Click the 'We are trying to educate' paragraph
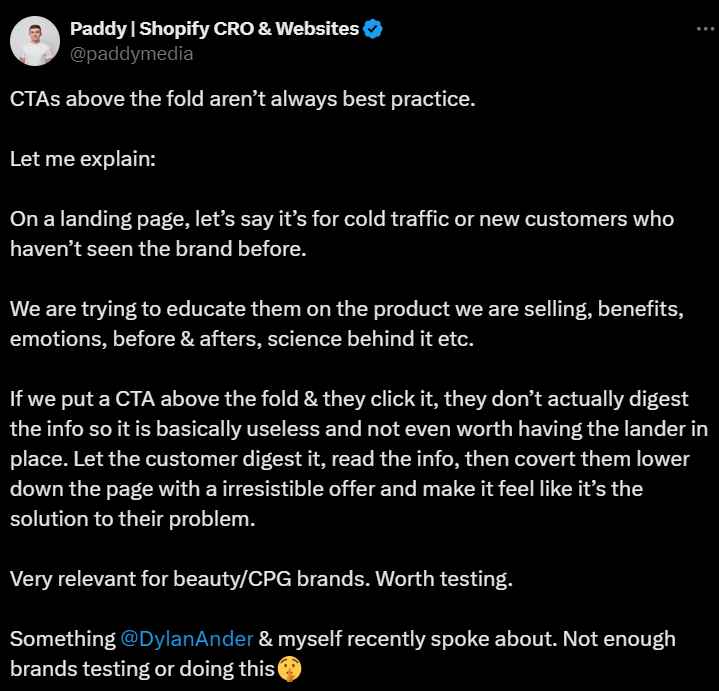 [x=347, y=324]
